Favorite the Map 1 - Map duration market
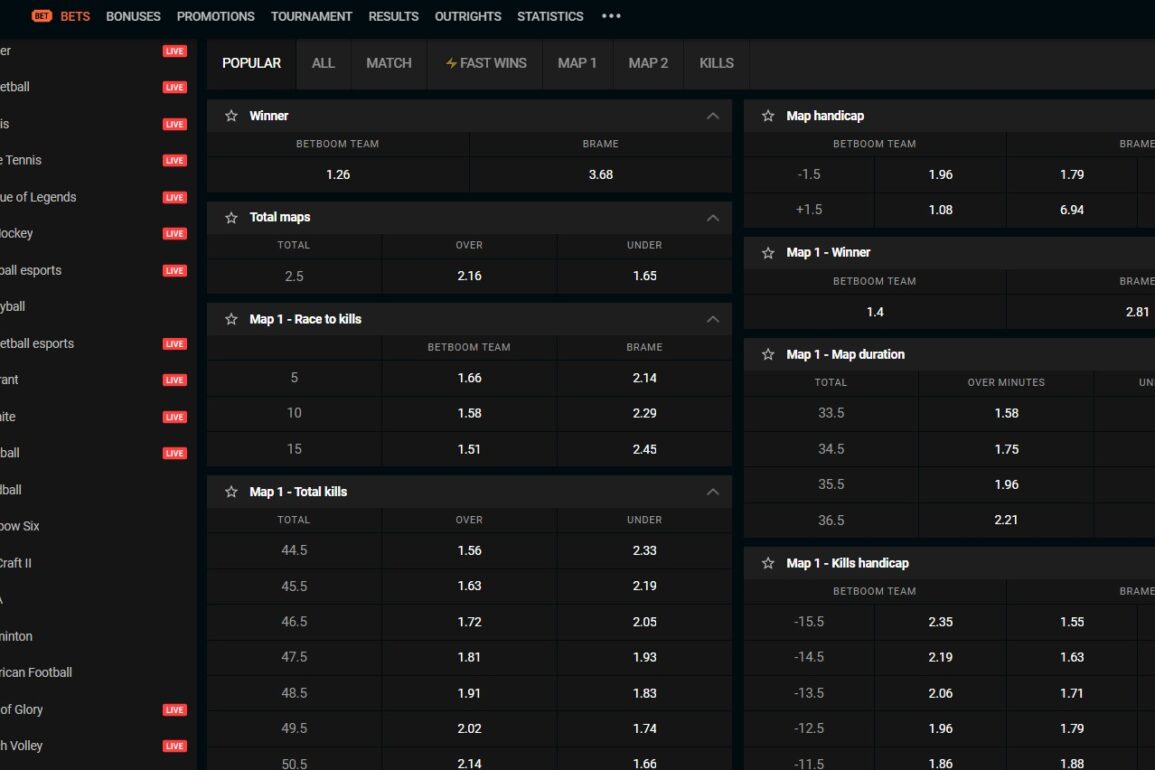This screenshot has height=770, width=1155. [768, 355]
